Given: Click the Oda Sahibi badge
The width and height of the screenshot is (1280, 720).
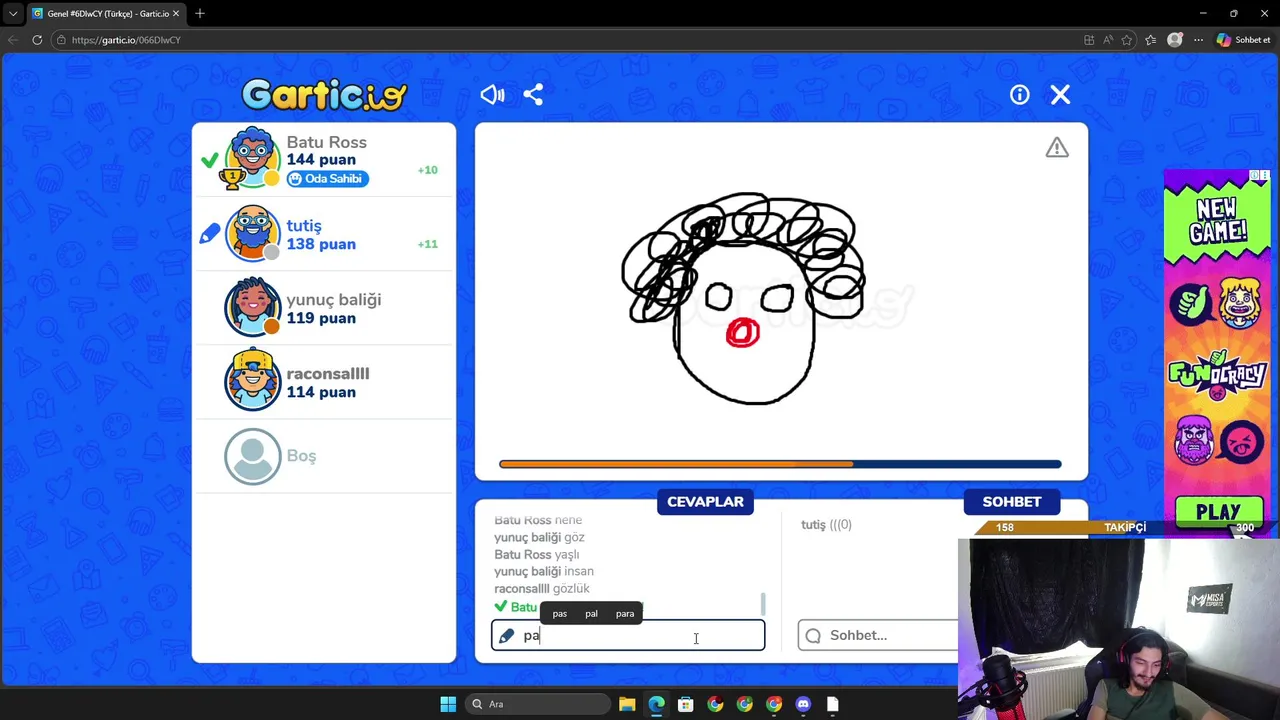Looking at the screenshot, I should pyautogui.click(x=328, y=179).
